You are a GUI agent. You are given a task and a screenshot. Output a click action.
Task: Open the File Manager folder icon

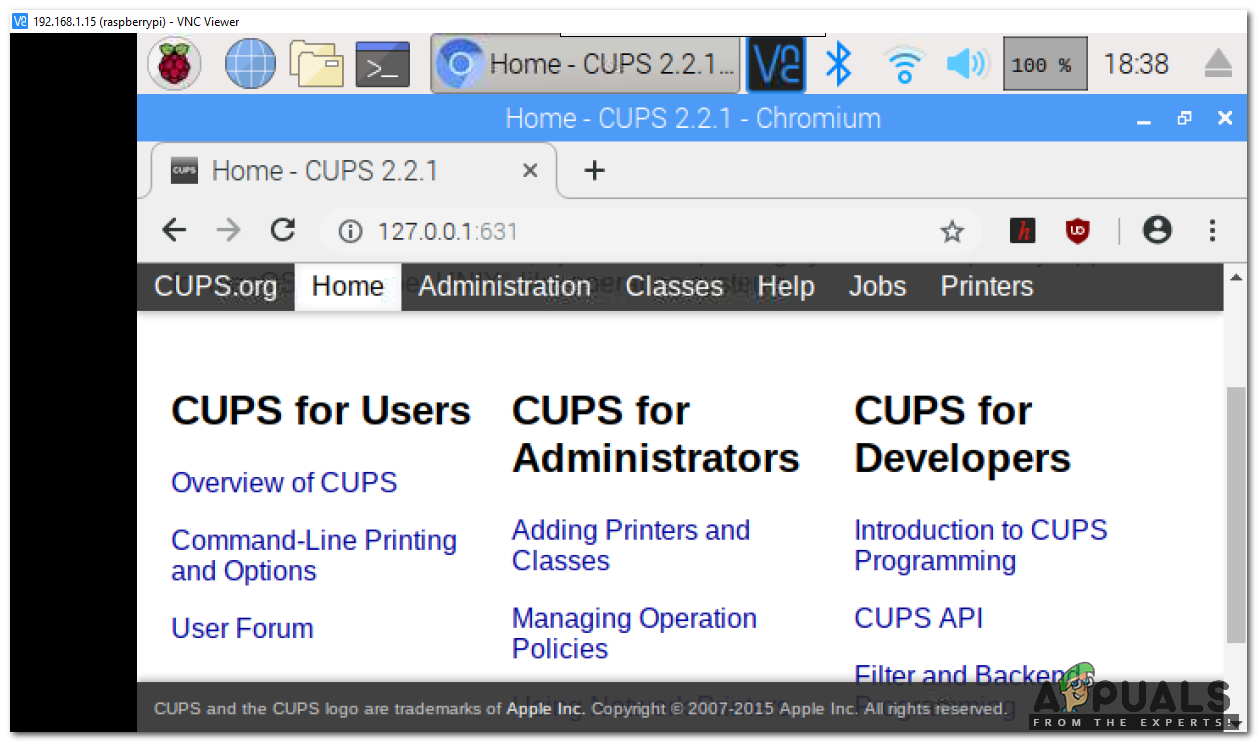(x=316, y=64)
